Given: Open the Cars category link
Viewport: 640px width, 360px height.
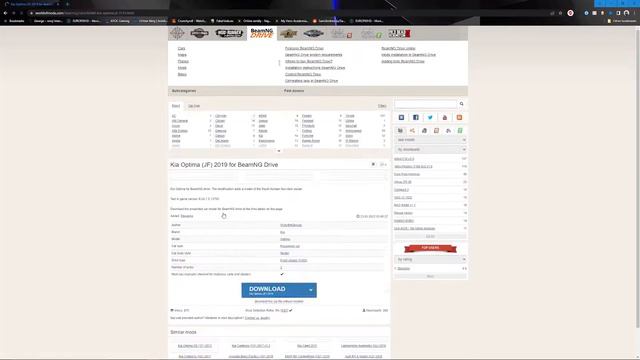Looking at the screenshot, I should point(181,48).
